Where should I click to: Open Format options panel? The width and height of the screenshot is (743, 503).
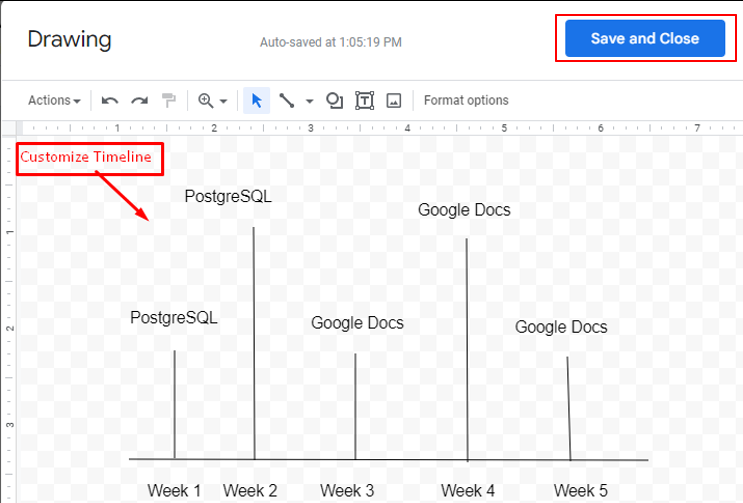[466, 100]
